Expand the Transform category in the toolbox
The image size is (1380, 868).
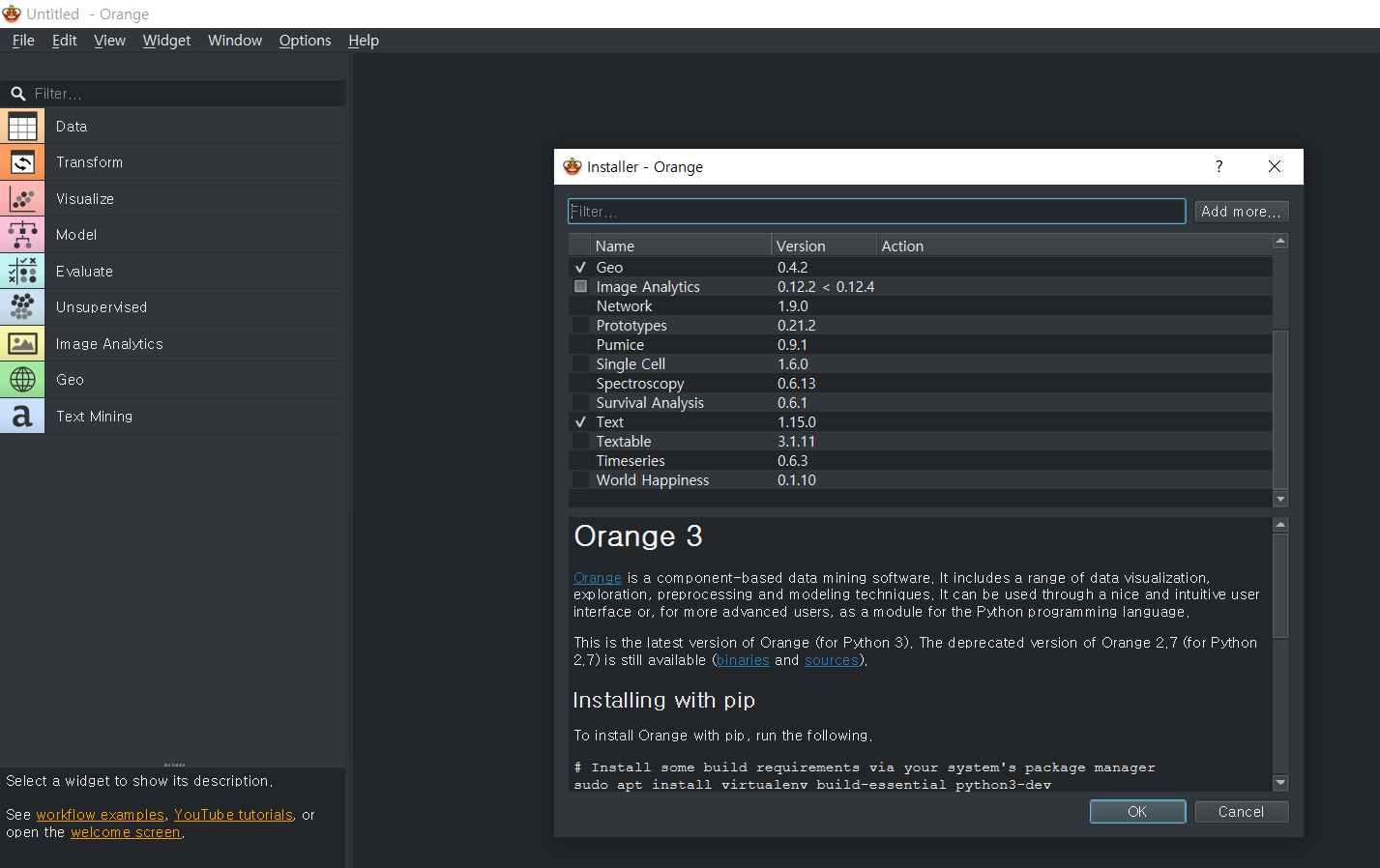tap(174, 162)
